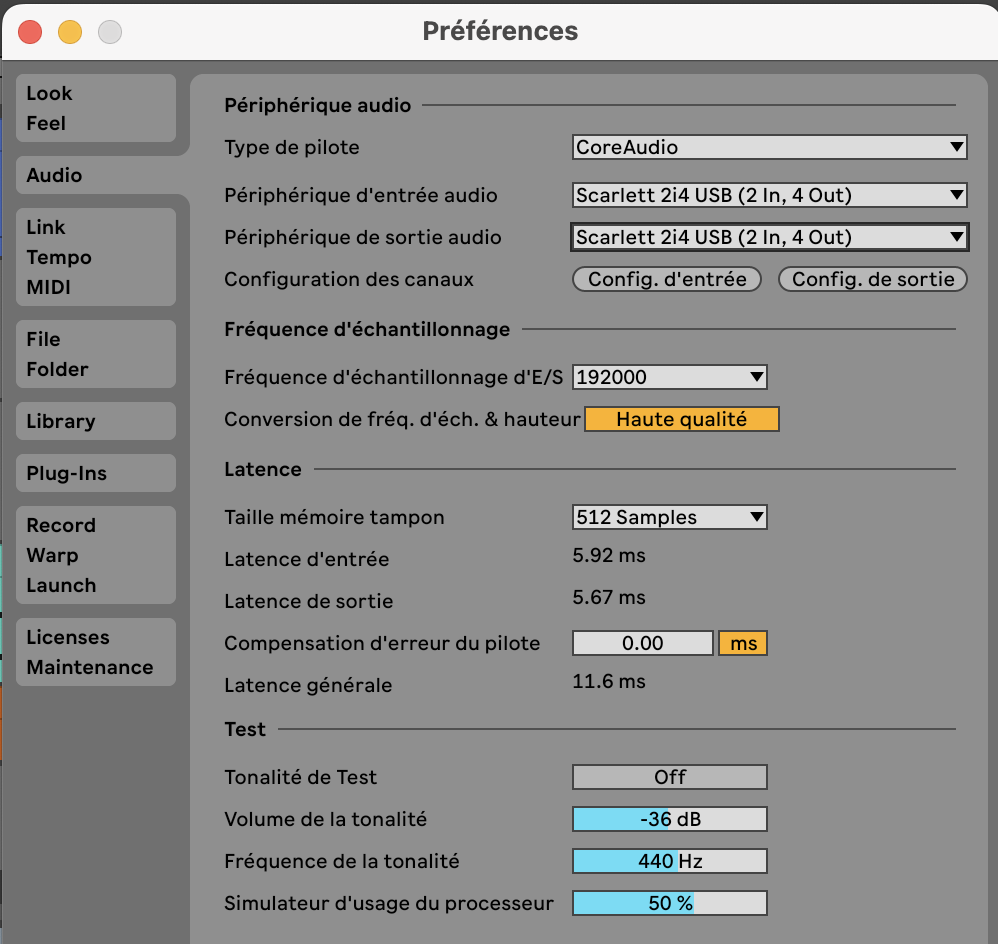Screen dimensions: 998x944
Task: Select the Audio preferences tab
Action: tap(96, 175)
